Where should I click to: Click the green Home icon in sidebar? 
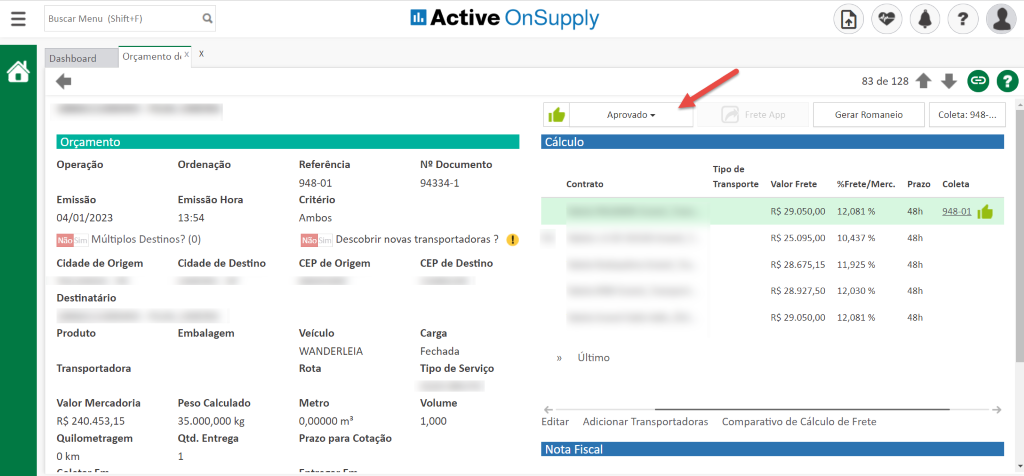[18, 72]
